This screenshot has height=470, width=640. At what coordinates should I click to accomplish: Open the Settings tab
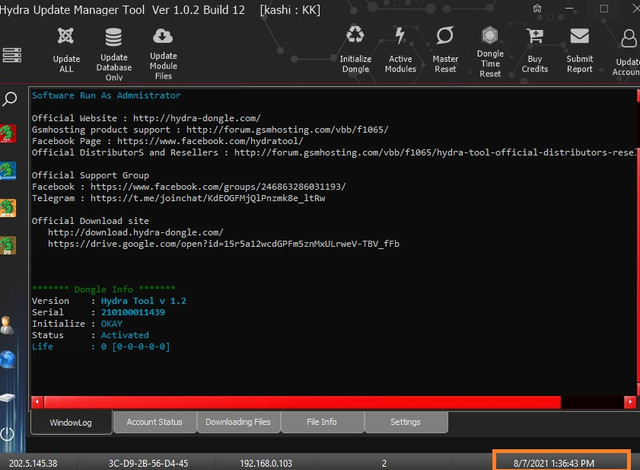tap(405, 422)
